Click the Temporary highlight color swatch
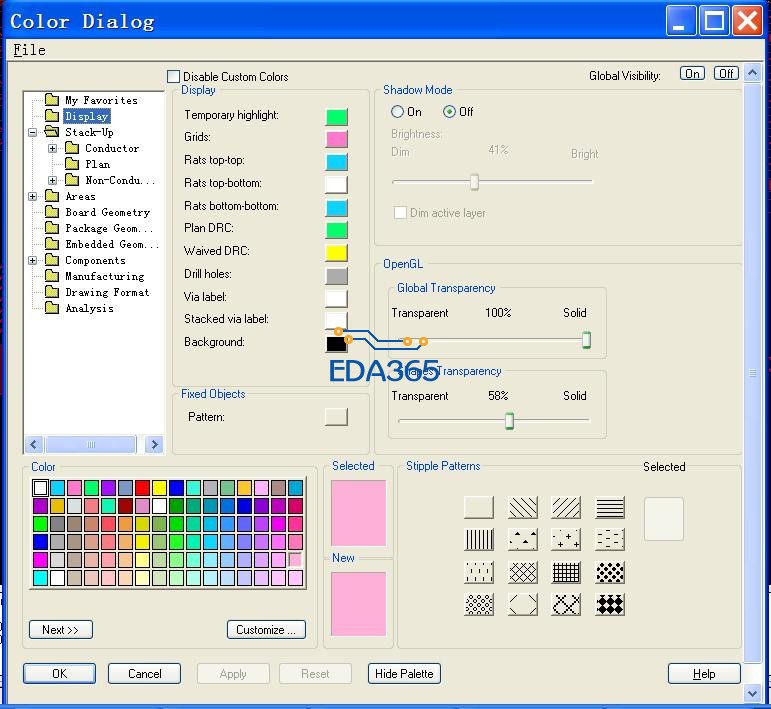This screenshot has height=709, width=771. (337, 117)
